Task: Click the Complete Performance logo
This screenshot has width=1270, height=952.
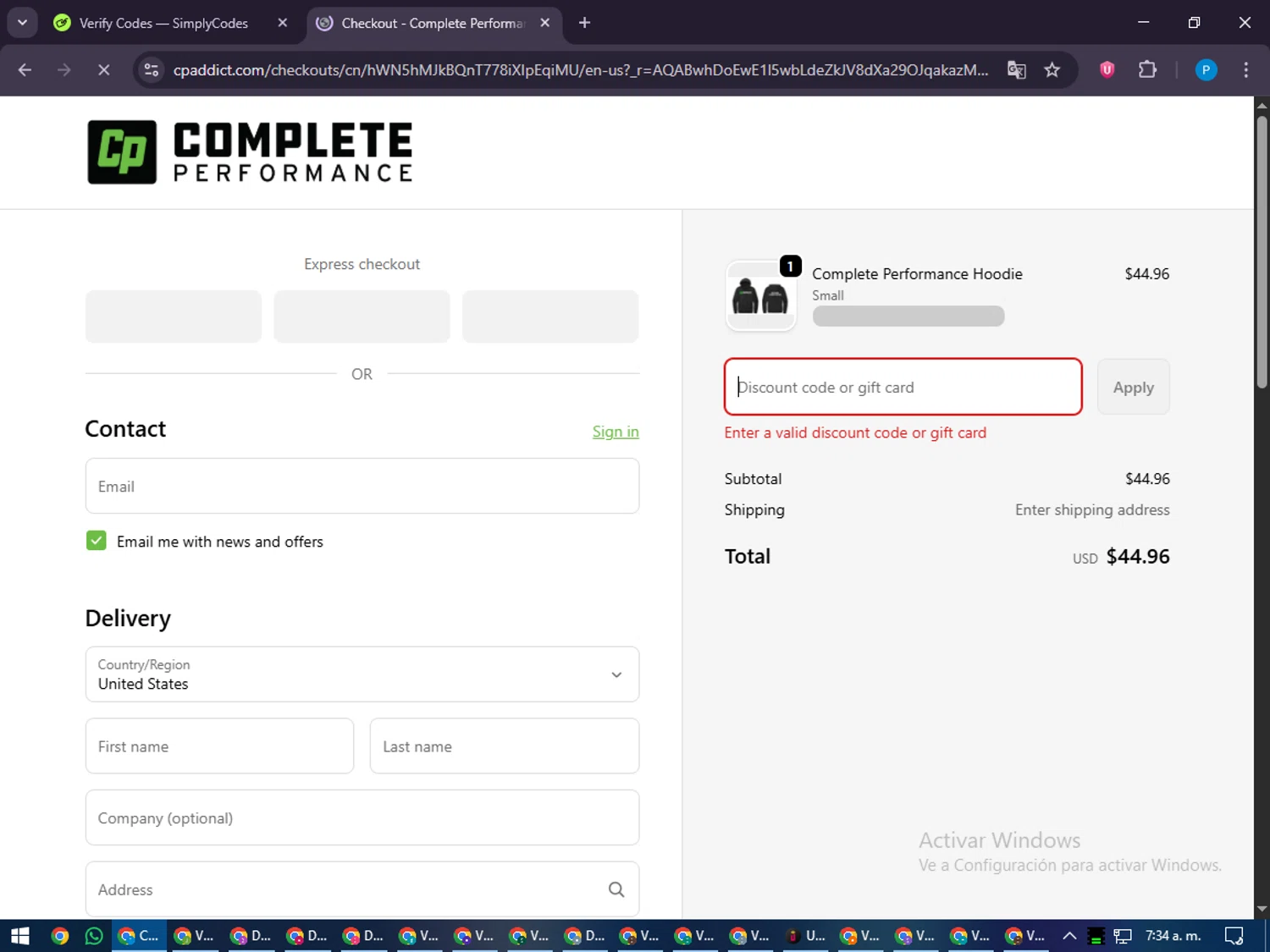Action: (250, 152)
